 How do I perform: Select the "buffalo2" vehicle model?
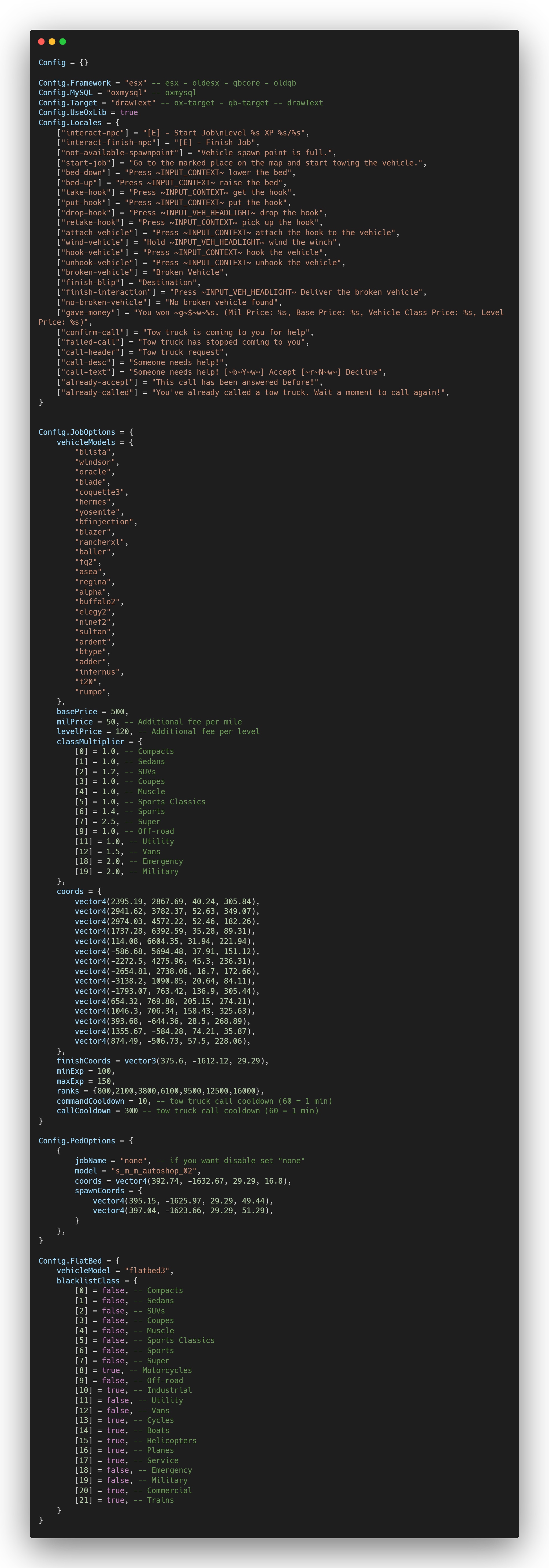click(97, 601)
